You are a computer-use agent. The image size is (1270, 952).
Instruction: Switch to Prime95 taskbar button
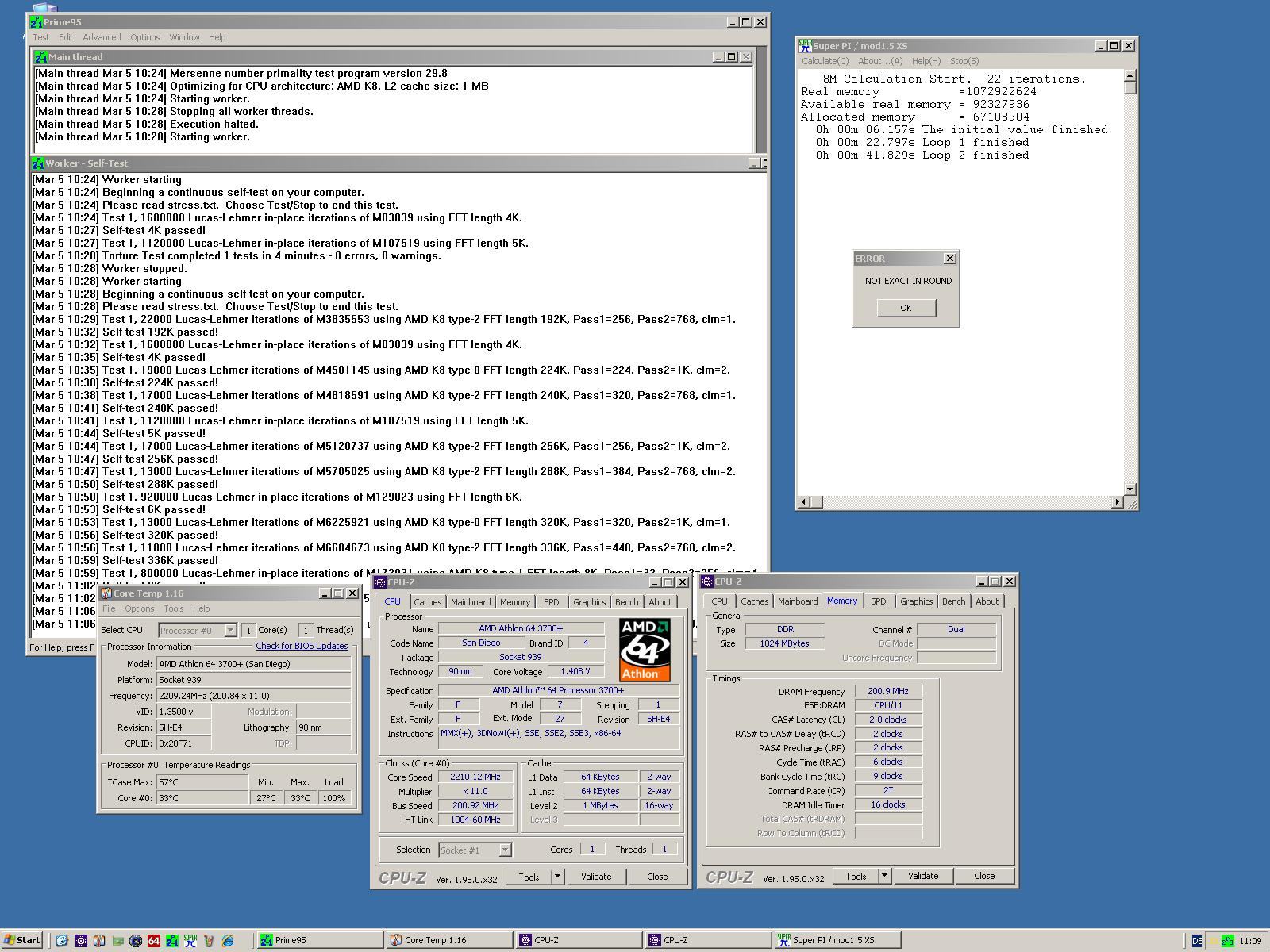[x=320, y=940]
